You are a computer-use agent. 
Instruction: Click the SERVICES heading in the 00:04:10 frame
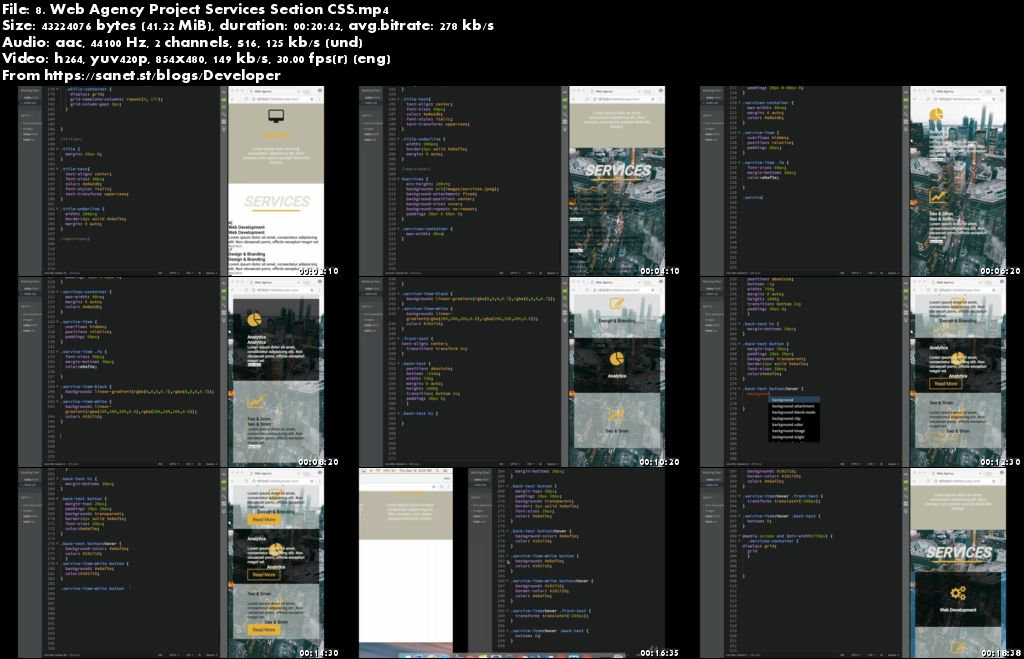[x=618, y=170]
